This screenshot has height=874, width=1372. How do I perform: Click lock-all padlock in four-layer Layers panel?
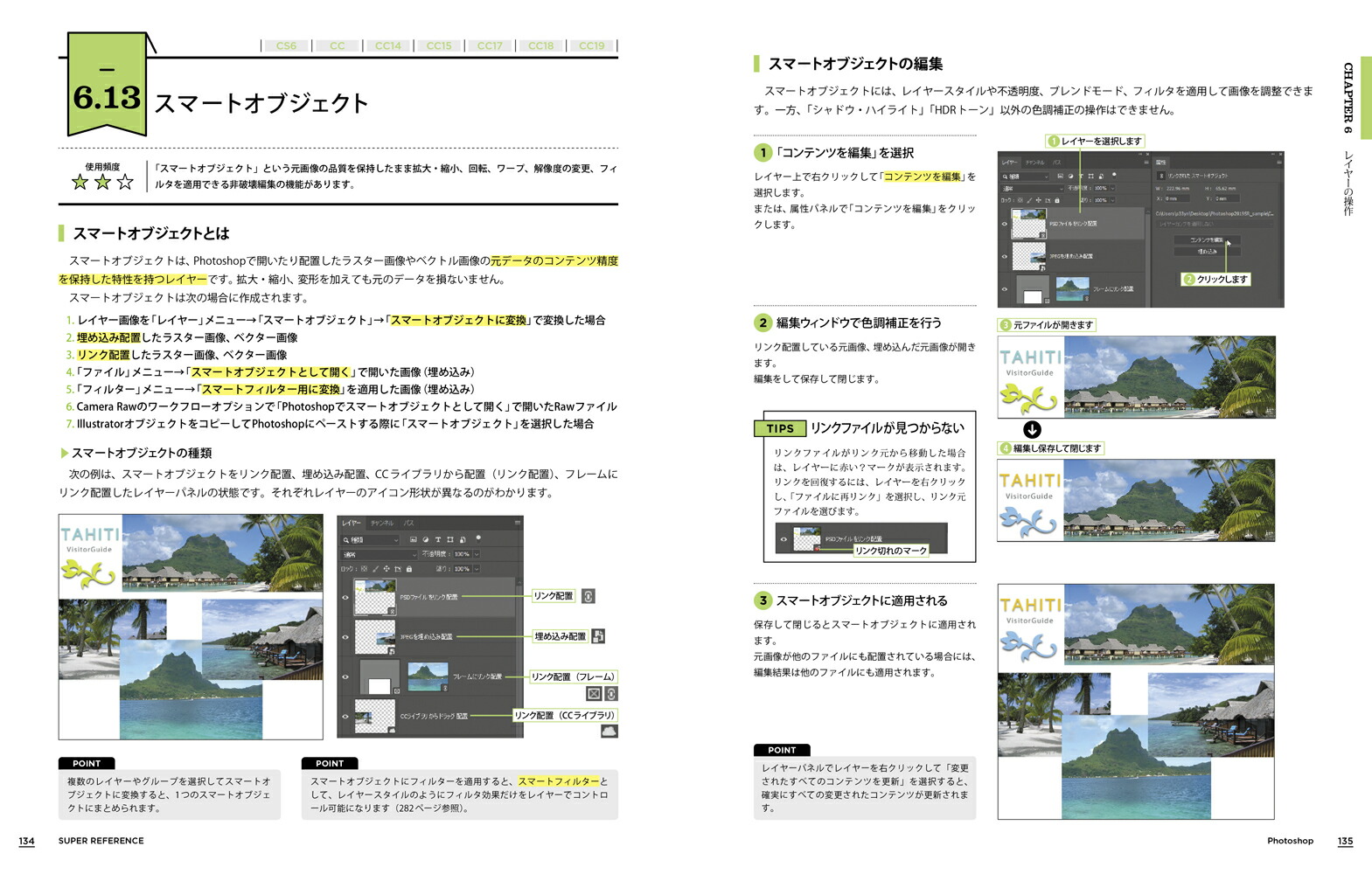coord(409,569)
